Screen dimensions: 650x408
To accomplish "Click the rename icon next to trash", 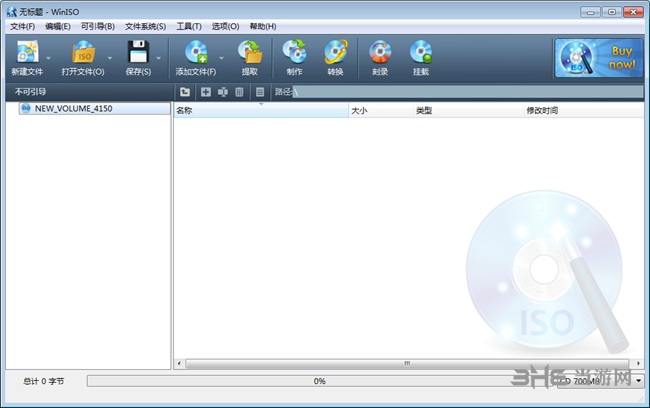I will (x=223, y=92).
